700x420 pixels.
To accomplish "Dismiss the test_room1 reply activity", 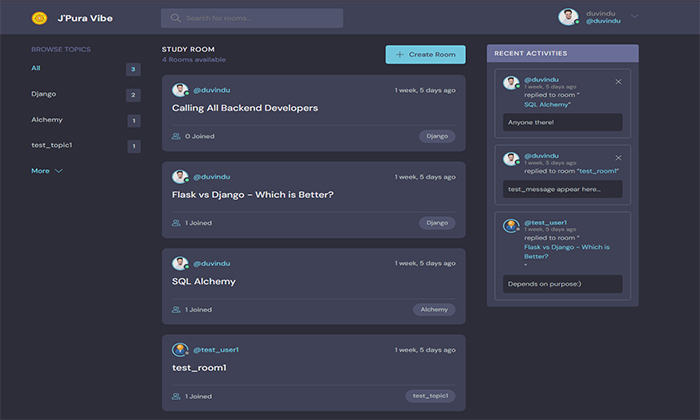I will click(618, 158).
